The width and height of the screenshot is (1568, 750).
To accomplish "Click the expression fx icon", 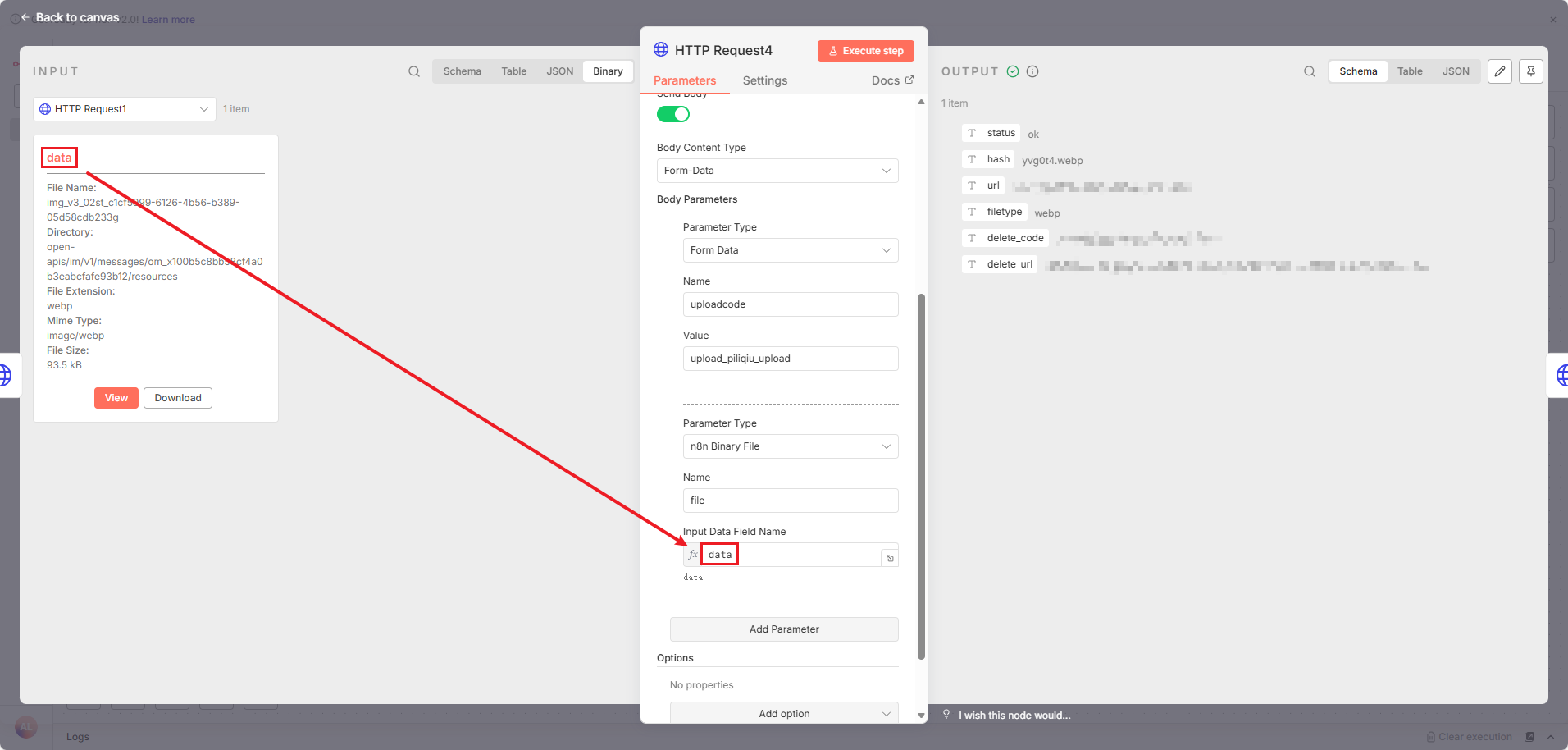I will pyautogui.click(x=693, y=555).
